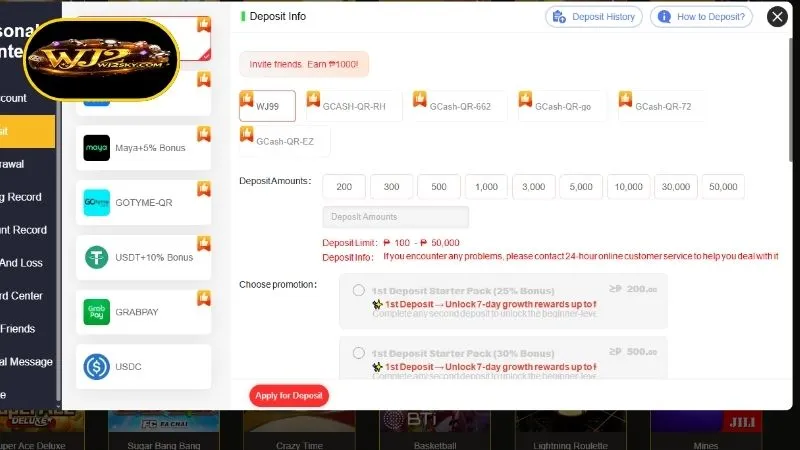
Task: Click the badge on GCash-QR-go channel
Action: click(525, 97)
